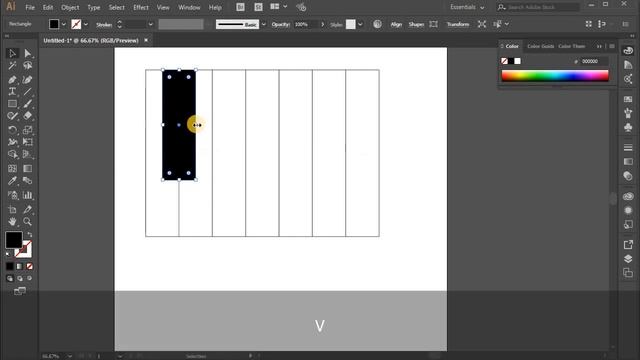The image size is (640, 360).
Task: Select the Free Transform tool
Action: (x=27, y=142)
